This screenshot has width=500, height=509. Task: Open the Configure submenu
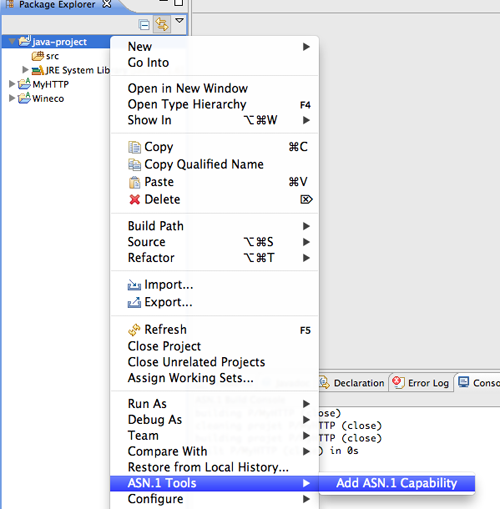(214, 499)
